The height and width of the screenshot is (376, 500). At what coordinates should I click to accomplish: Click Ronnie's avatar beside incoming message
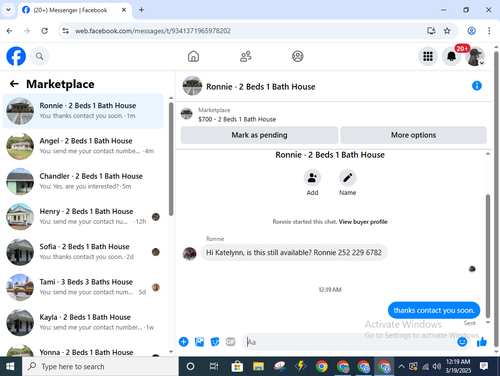pyautogui.click(x=189, y=254)
